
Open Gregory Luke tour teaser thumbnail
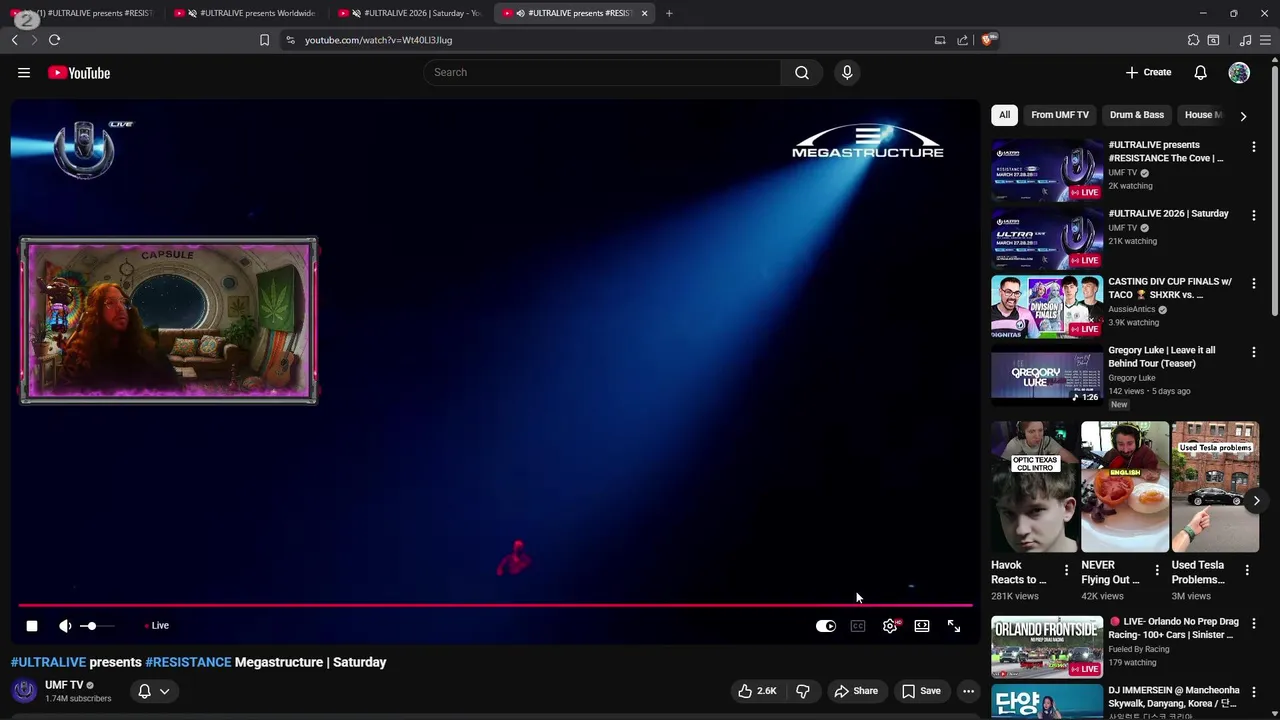pyautogui.click(x=1047, y=375)
